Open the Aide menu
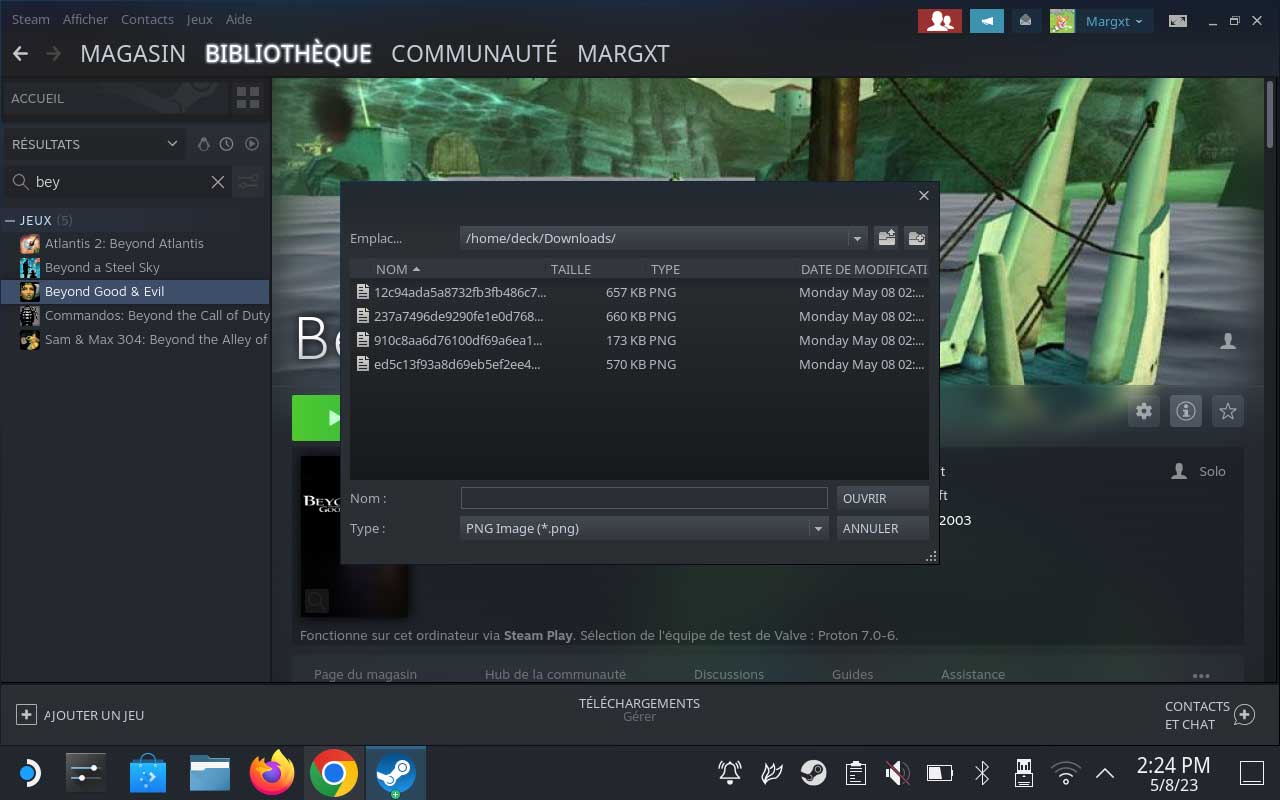 (239, 20)
